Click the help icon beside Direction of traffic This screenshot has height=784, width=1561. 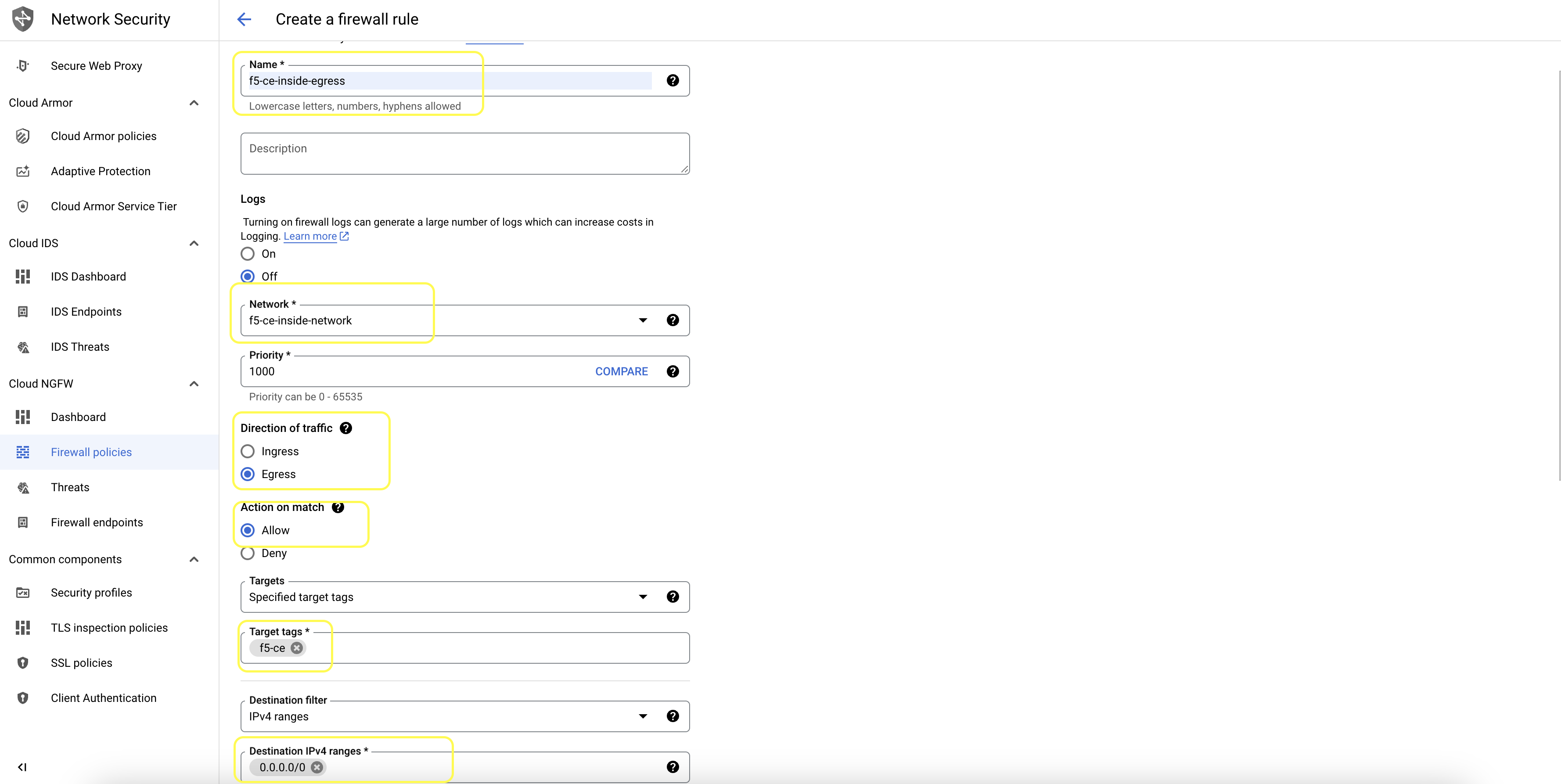[345, 428]
